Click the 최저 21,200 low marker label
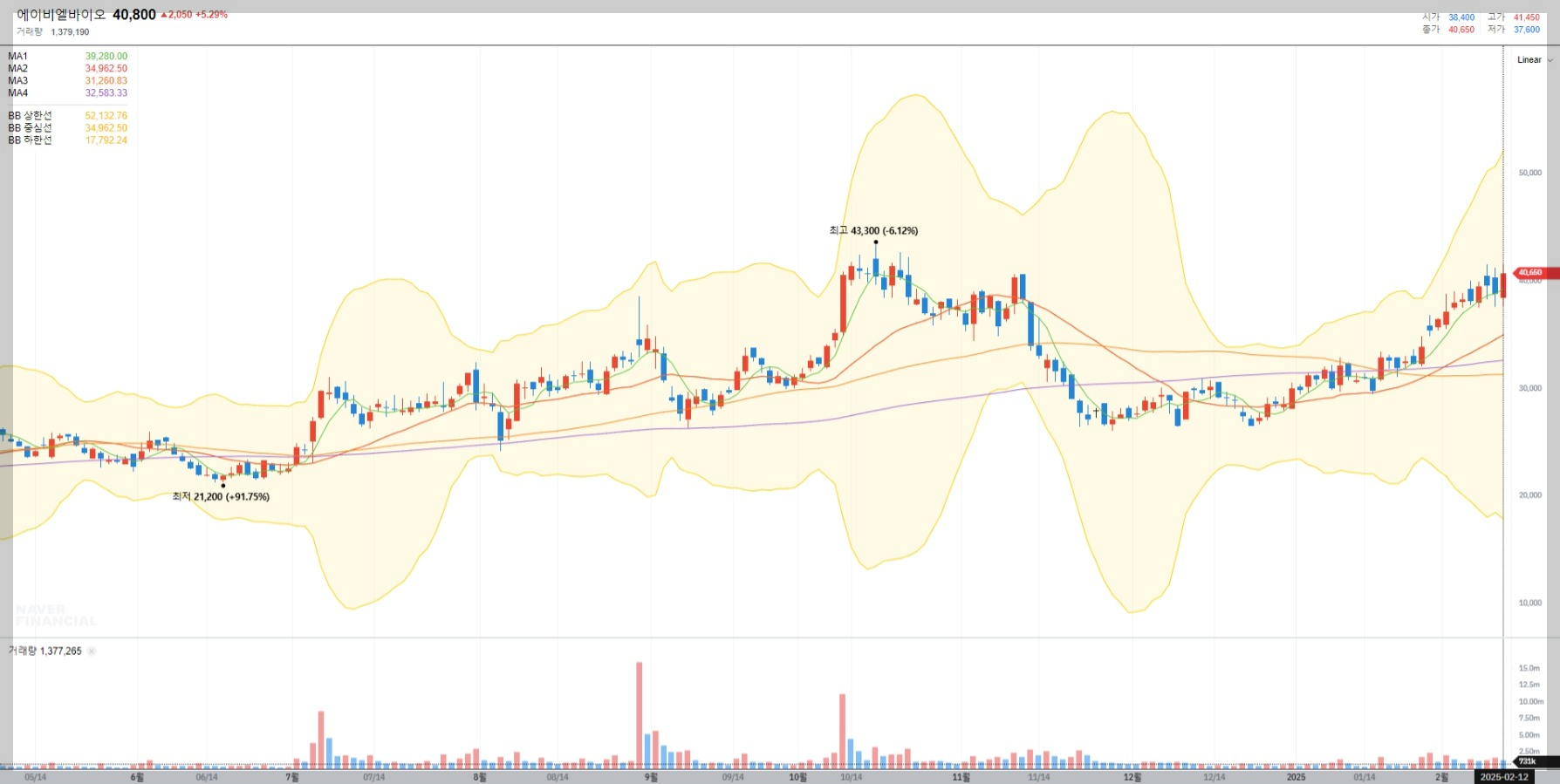This screenshot has height=784, width=1560. (x=221, y=497)
